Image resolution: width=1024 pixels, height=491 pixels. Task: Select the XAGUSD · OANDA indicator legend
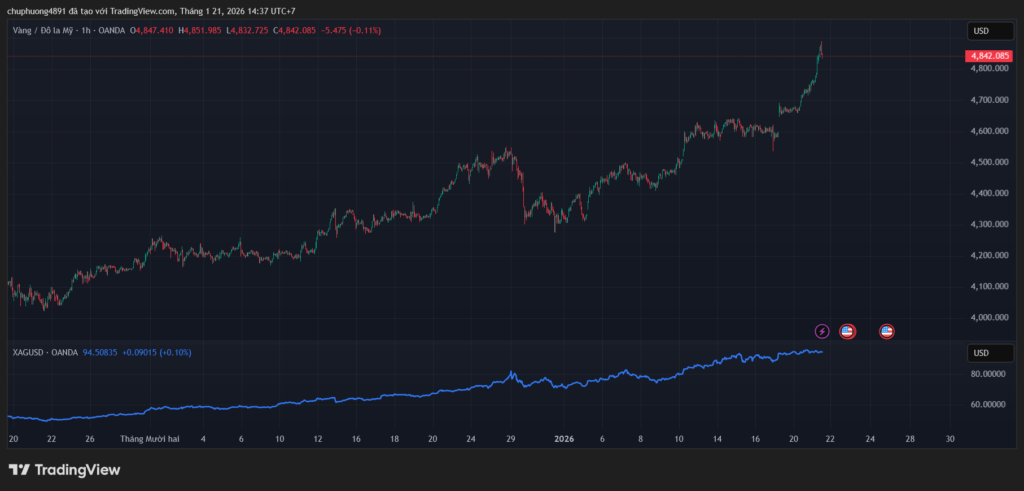(42, 352)
